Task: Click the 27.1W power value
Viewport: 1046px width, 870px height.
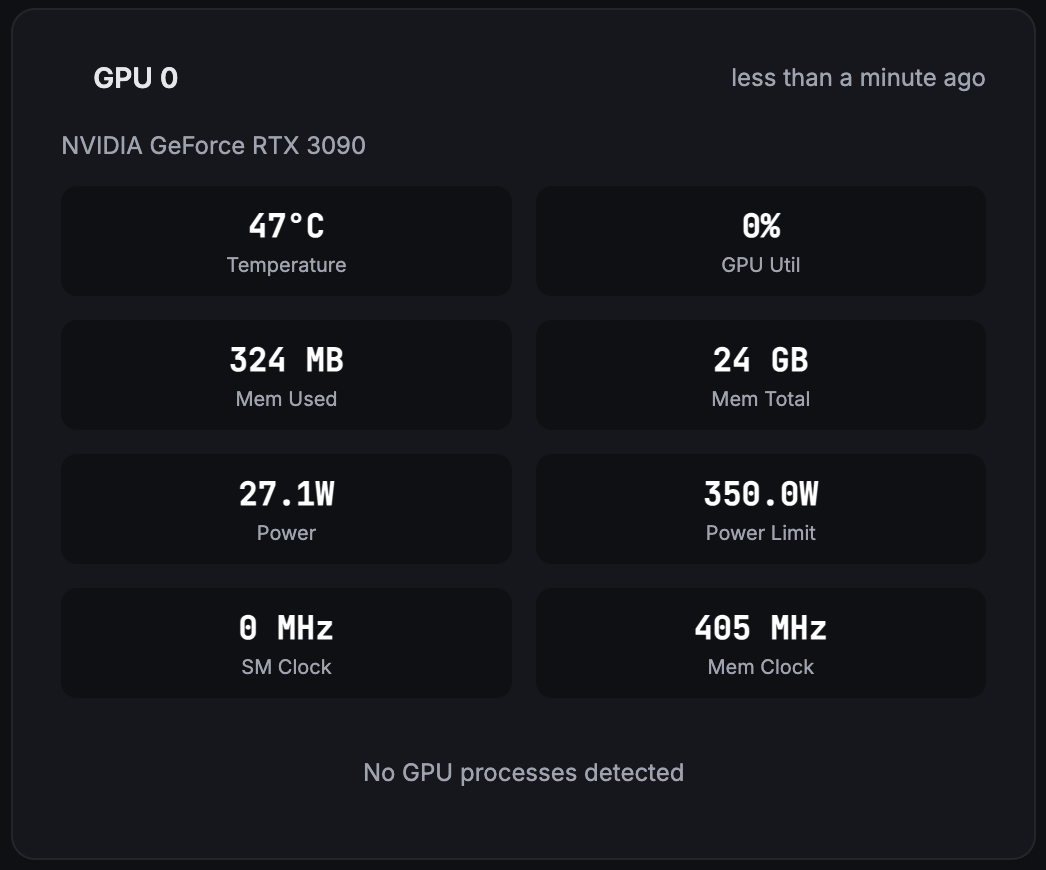Action: coord(286,494)
